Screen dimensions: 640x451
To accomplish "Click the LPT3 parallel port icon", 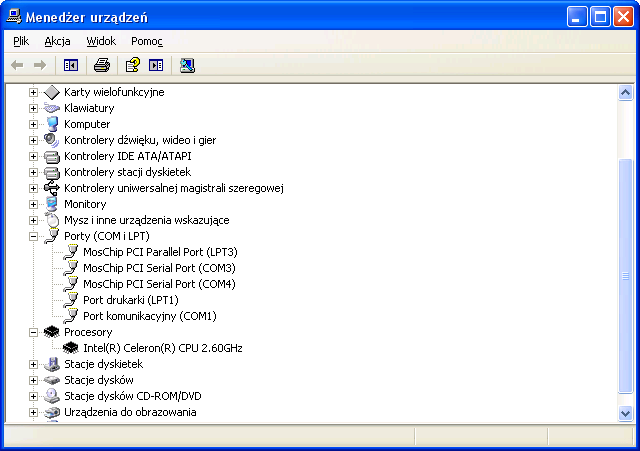I will 71,252.
